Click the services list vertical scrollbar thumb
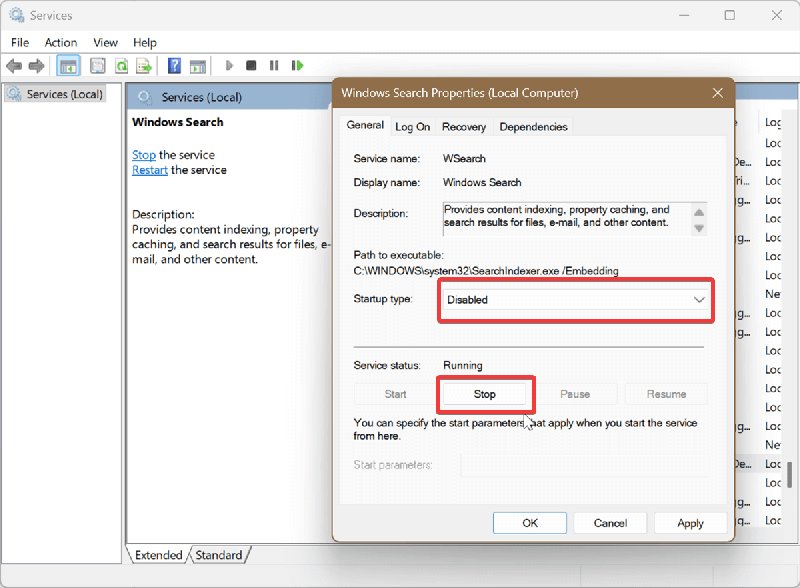 point(789,475)
